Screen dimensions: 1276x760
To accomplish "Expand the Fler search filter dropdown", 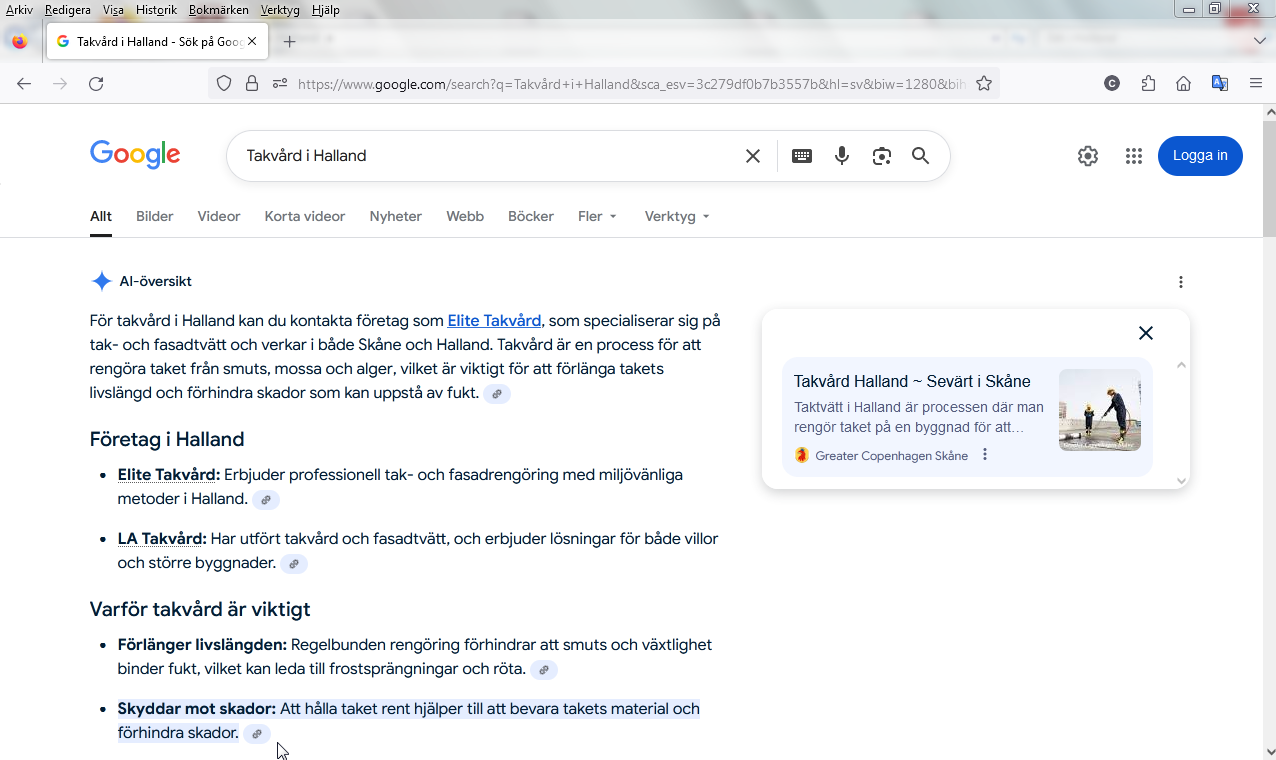I will [x=597, y=216].
